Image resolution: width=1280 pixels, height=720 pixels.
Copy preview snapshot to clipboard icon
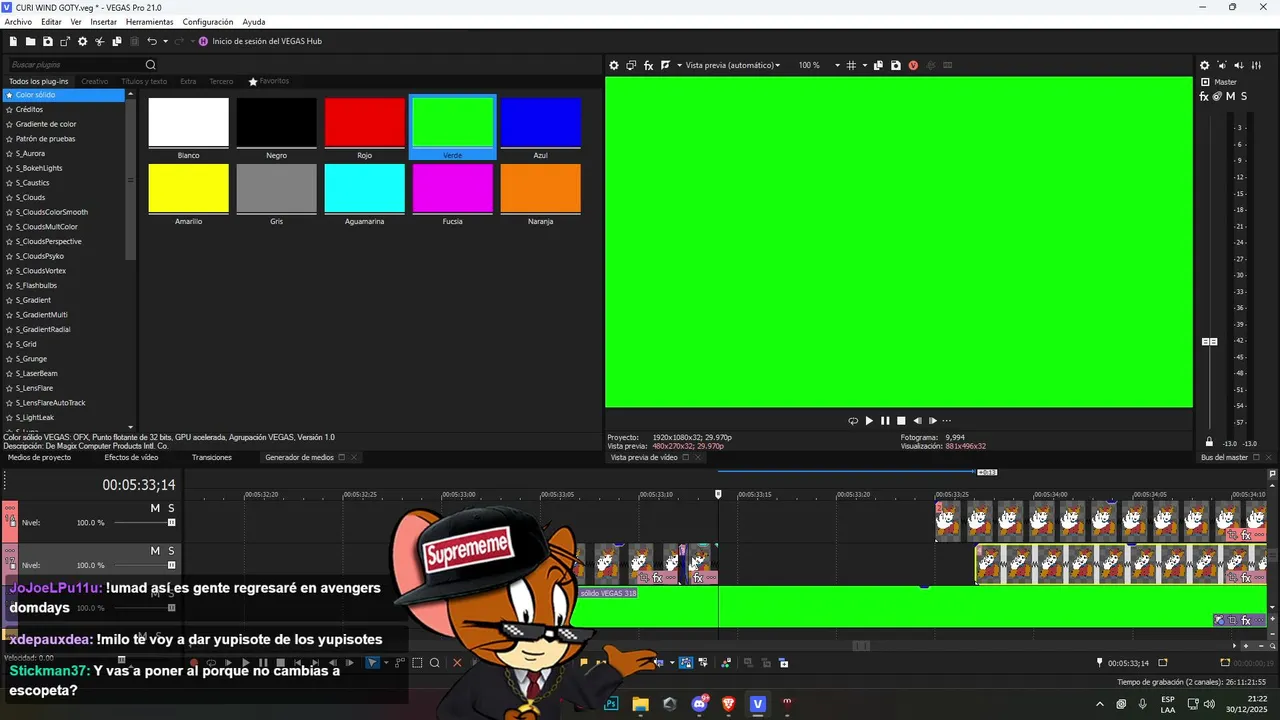878,65
